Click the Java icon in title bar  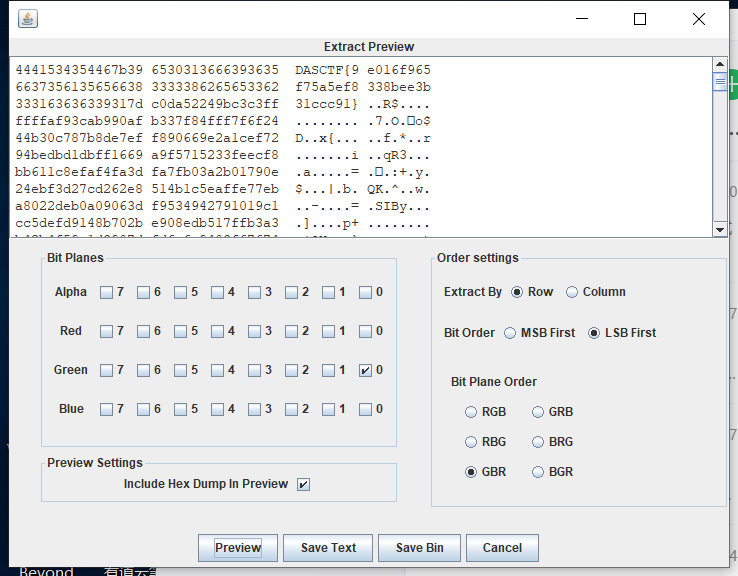(x=28, y=19)
